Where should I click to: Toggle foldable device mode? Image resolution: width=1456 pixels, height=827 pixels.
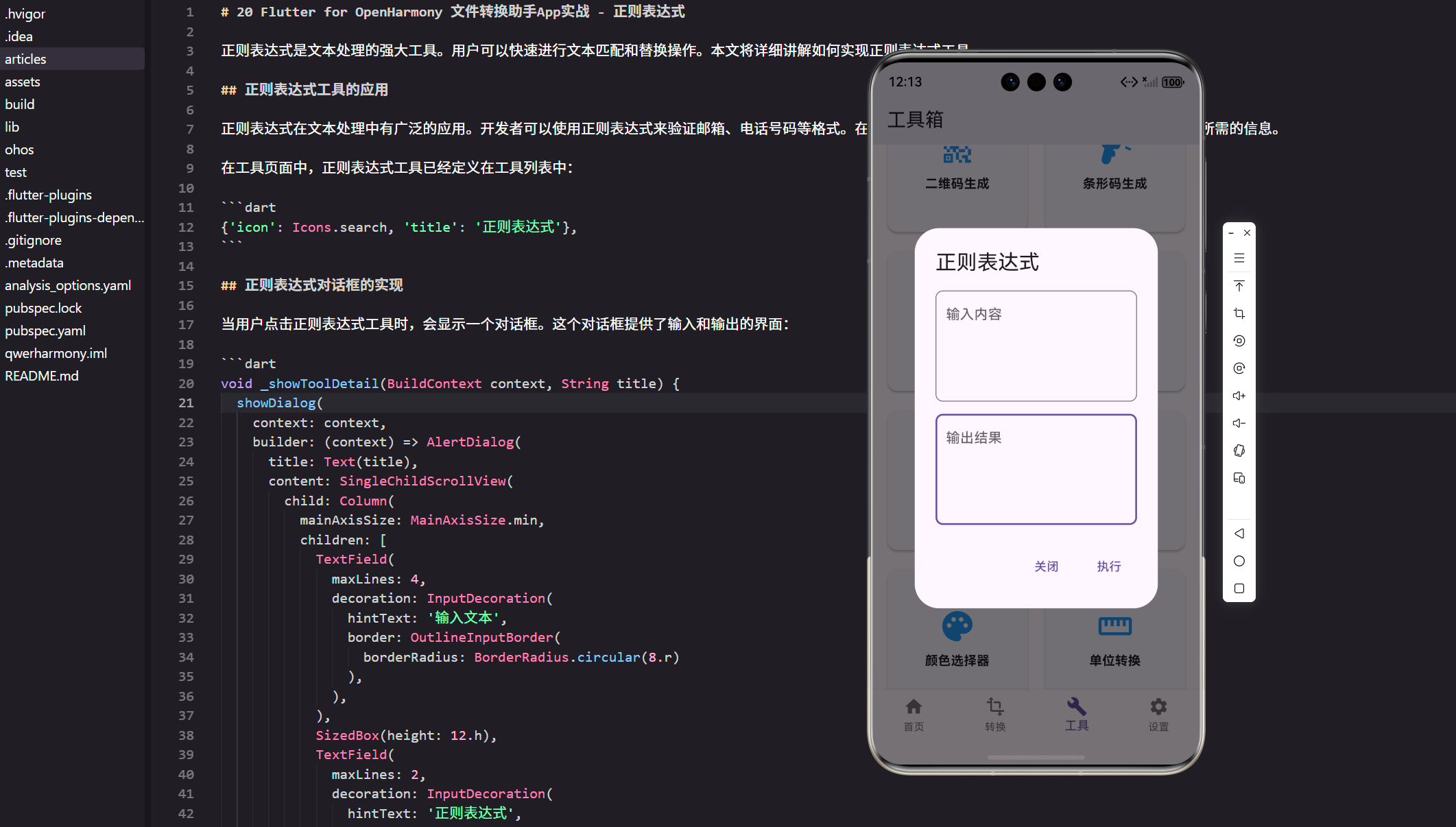1239,451
